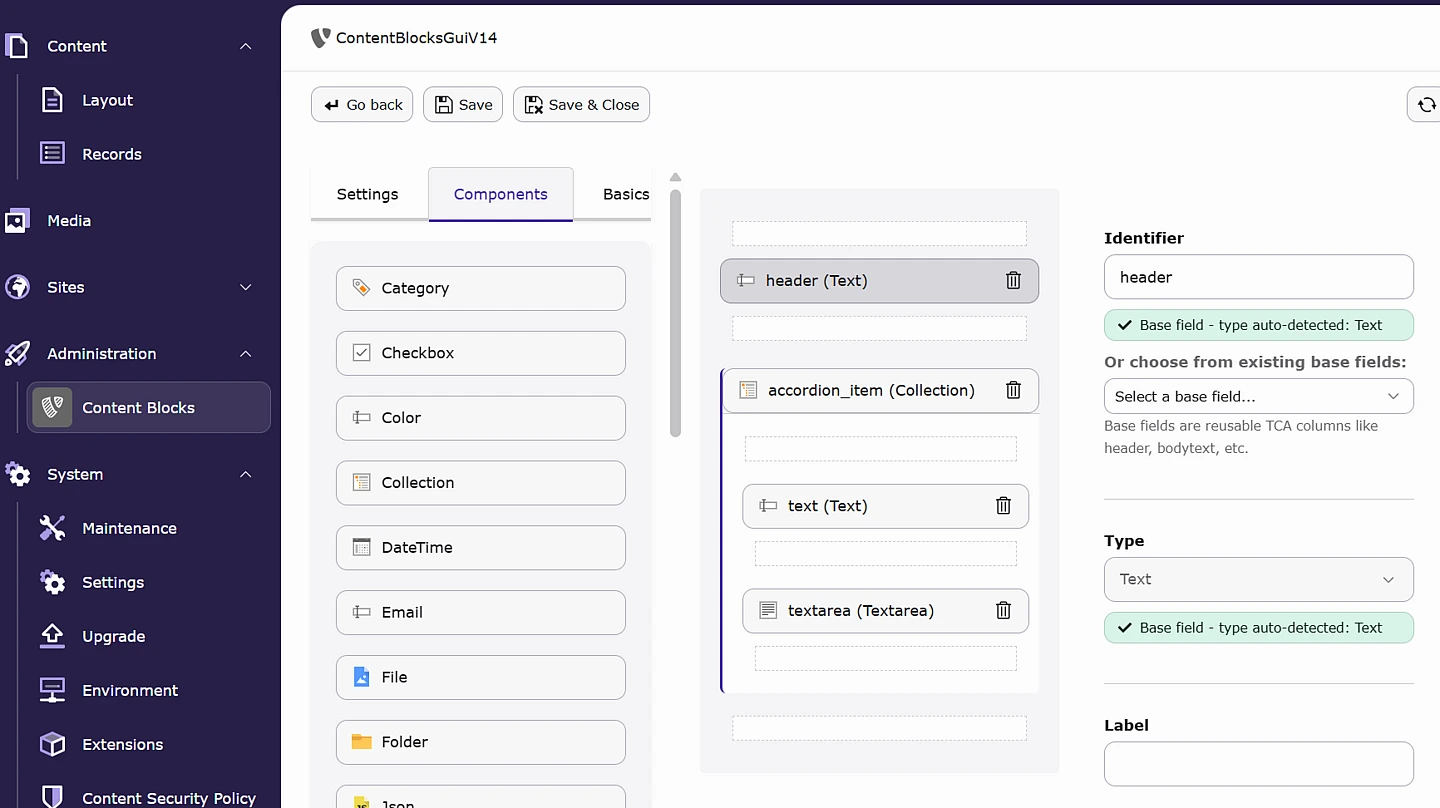This screenshot has width=1440, height=808.
Task: Open the Content Security Policy shield icon
Action: 52,797
